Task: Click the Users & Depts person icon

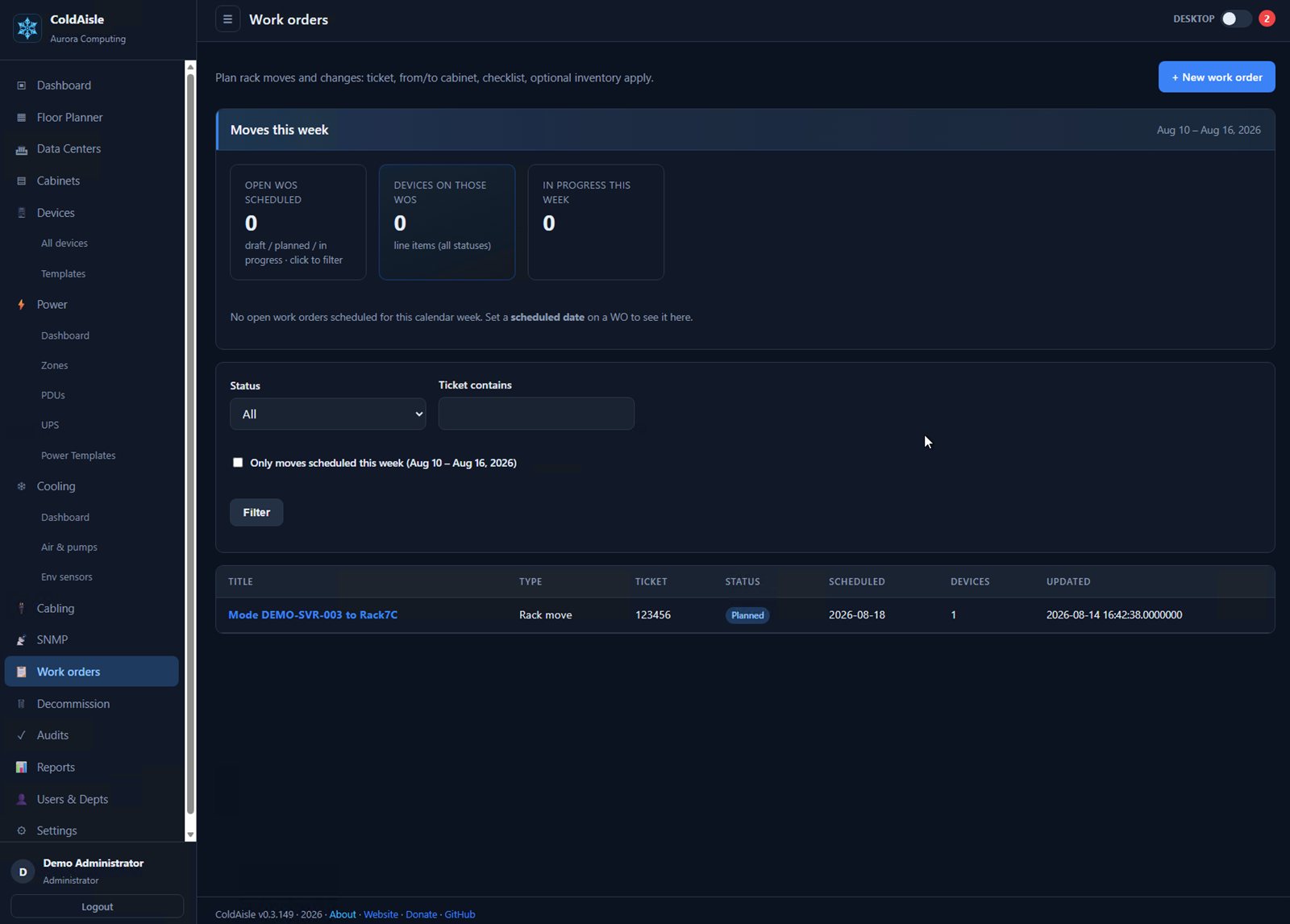Action: tap(22, 800)
